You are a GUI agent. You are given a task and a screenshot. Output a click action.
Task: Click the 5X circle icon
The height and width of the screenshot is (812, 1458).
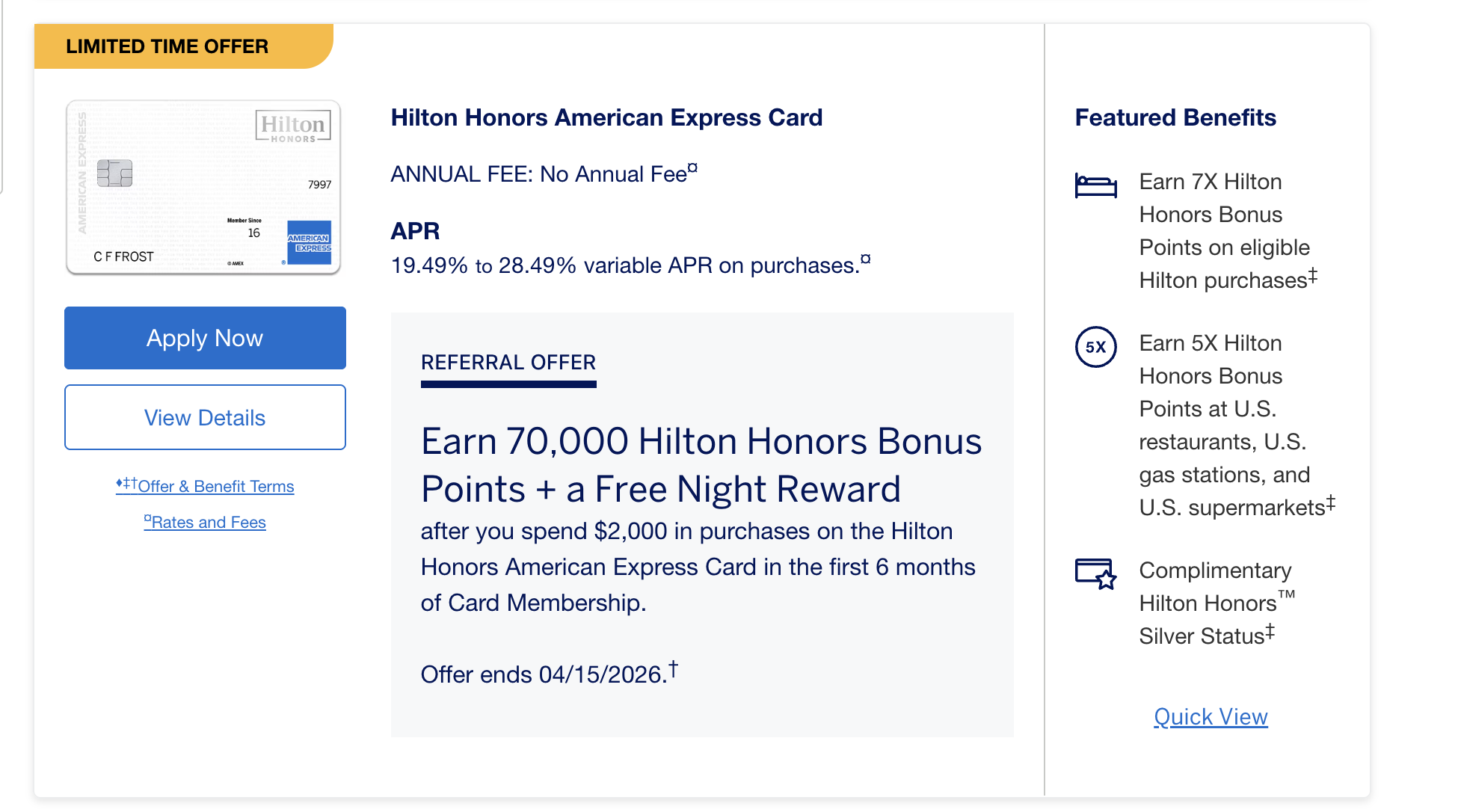coord(1095,347)
